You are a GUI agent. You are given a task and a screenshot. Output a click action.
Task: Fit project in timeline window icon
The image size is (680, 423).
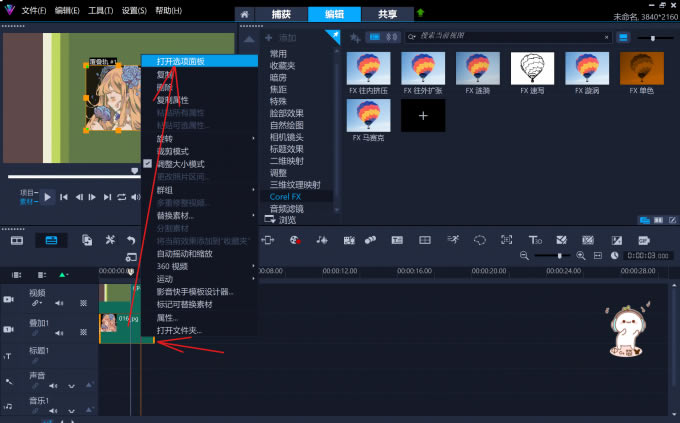click(598, 256)
